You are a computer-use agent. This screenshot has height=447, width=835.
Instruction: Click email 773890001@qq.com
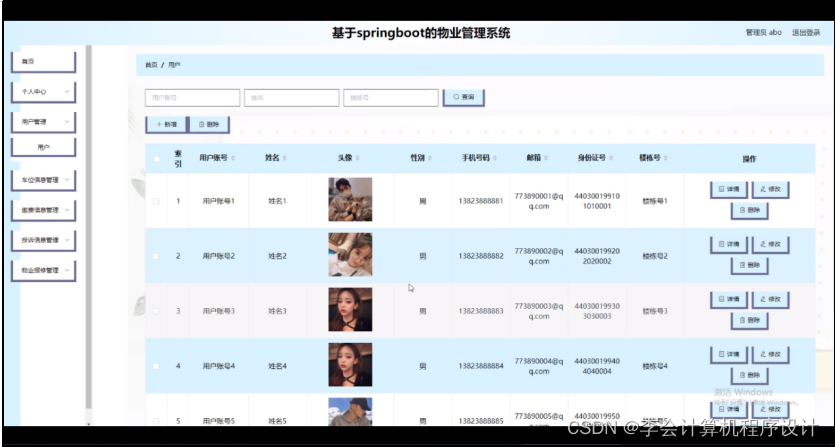(538, 201)
